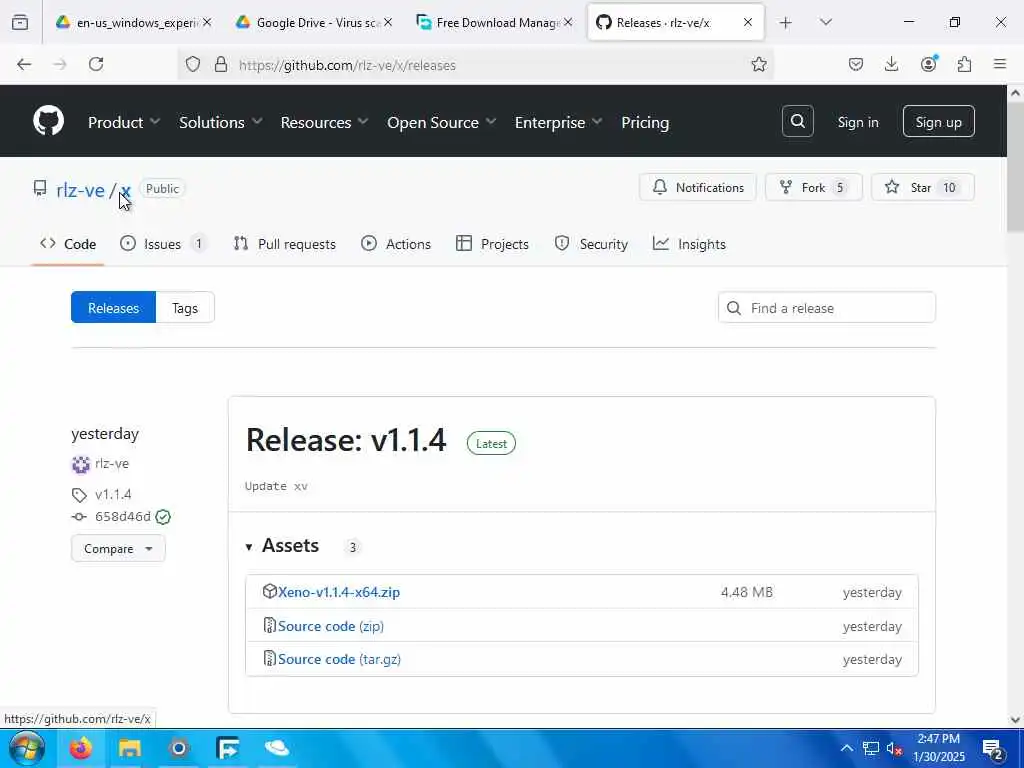Screen dimensions: 1024x768
Task: Open the rlz-ve owner link in repo header
Action: 80,190
